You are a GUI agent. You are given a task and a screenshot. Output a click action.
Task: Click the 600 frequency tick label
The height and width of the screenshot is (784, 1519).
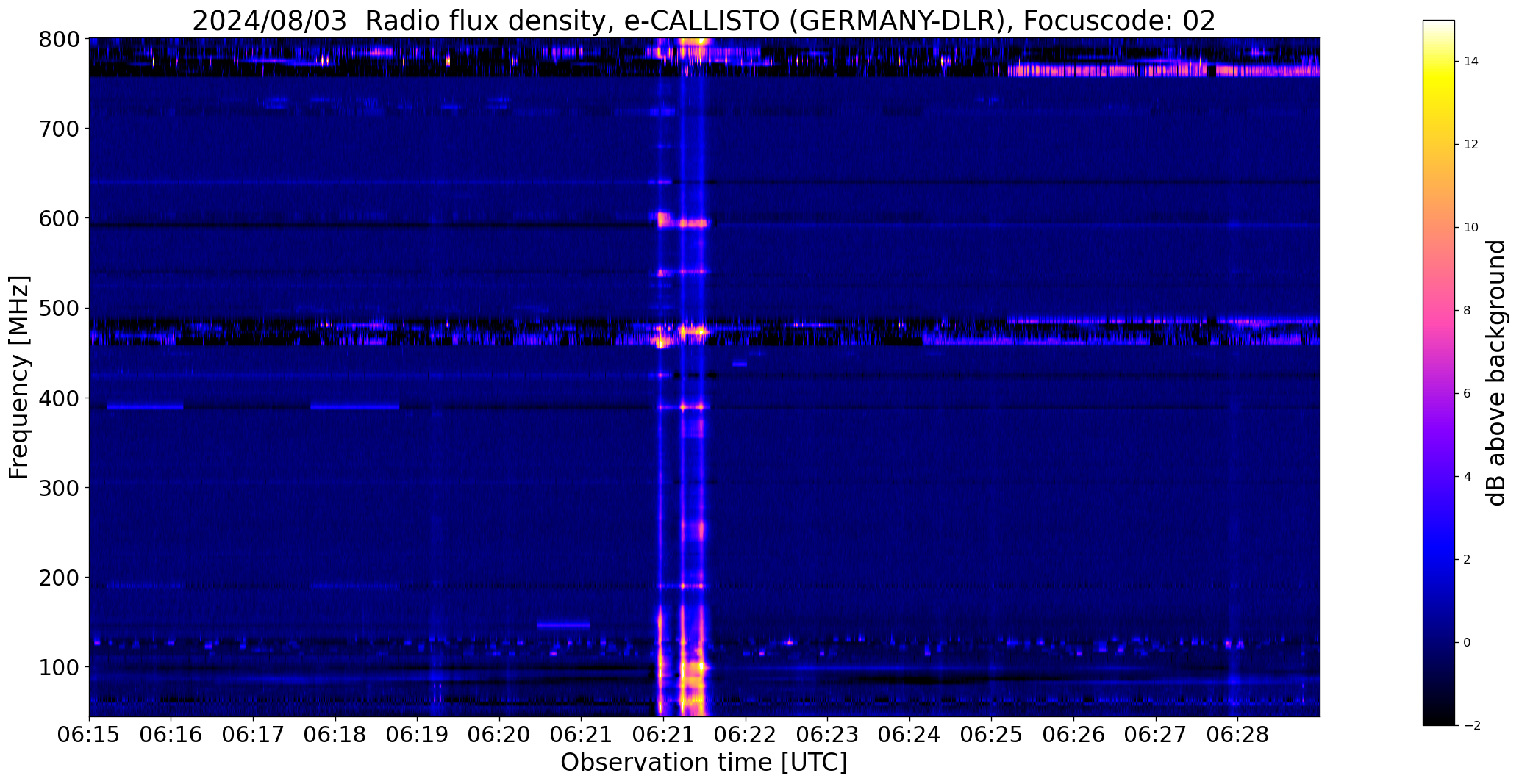(x=58, y=218)
